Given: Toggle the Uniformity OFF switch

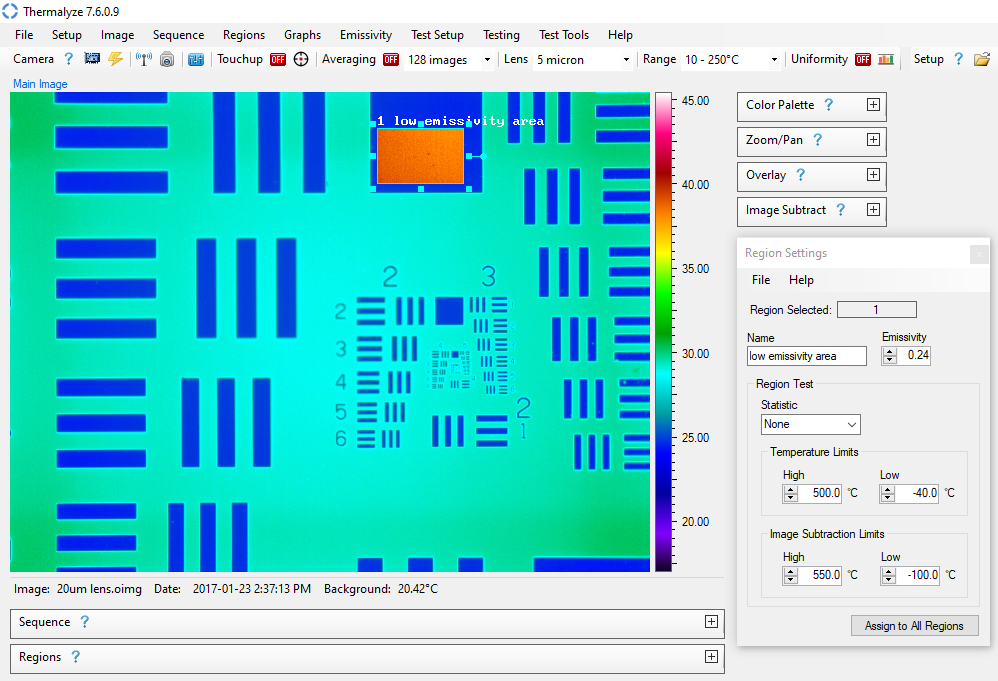Looking at the screenshot, I should tap(863, 59).
